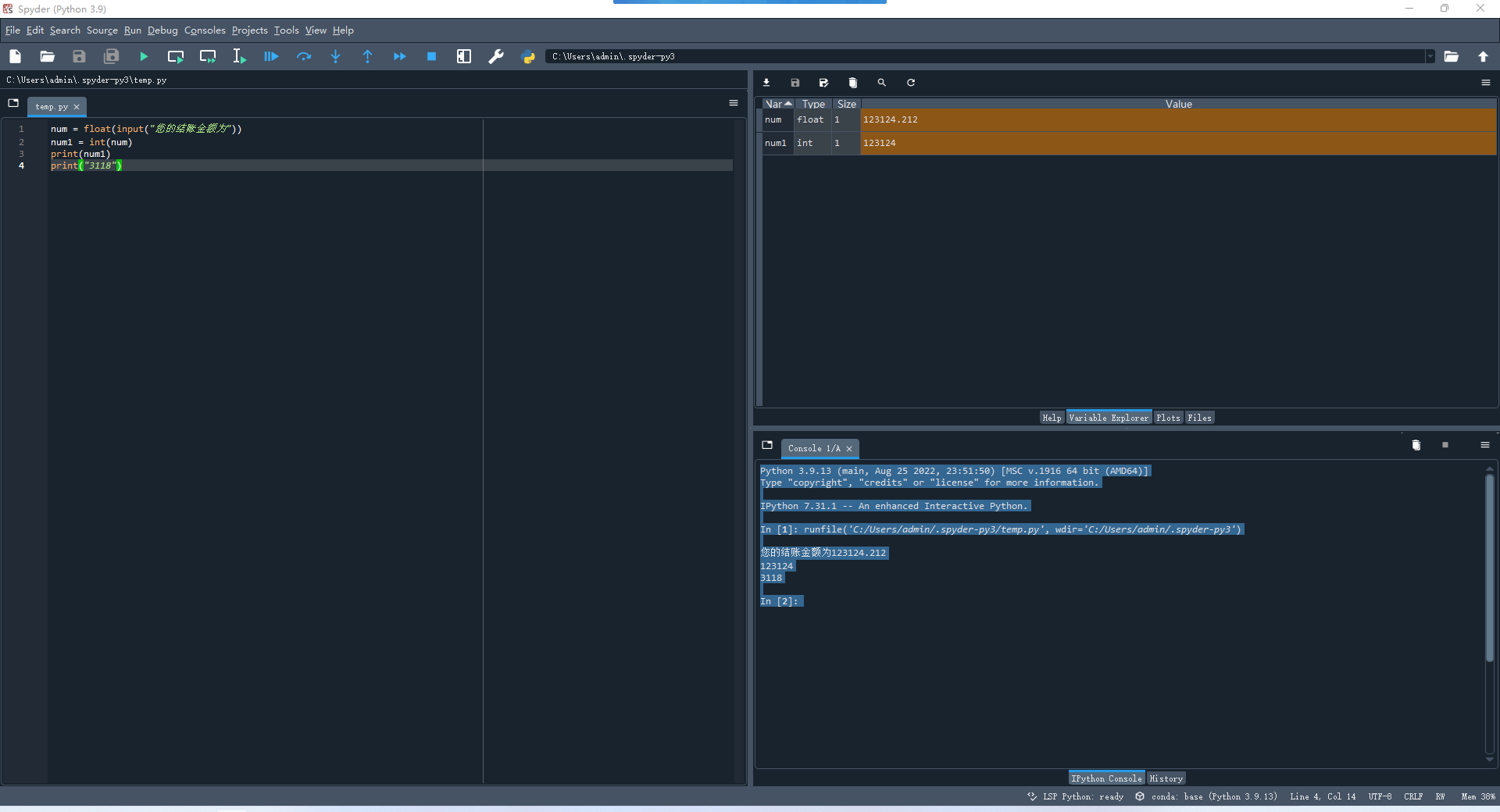
Task: Select the IPython Console tab
Action: tap(1106, 778)
